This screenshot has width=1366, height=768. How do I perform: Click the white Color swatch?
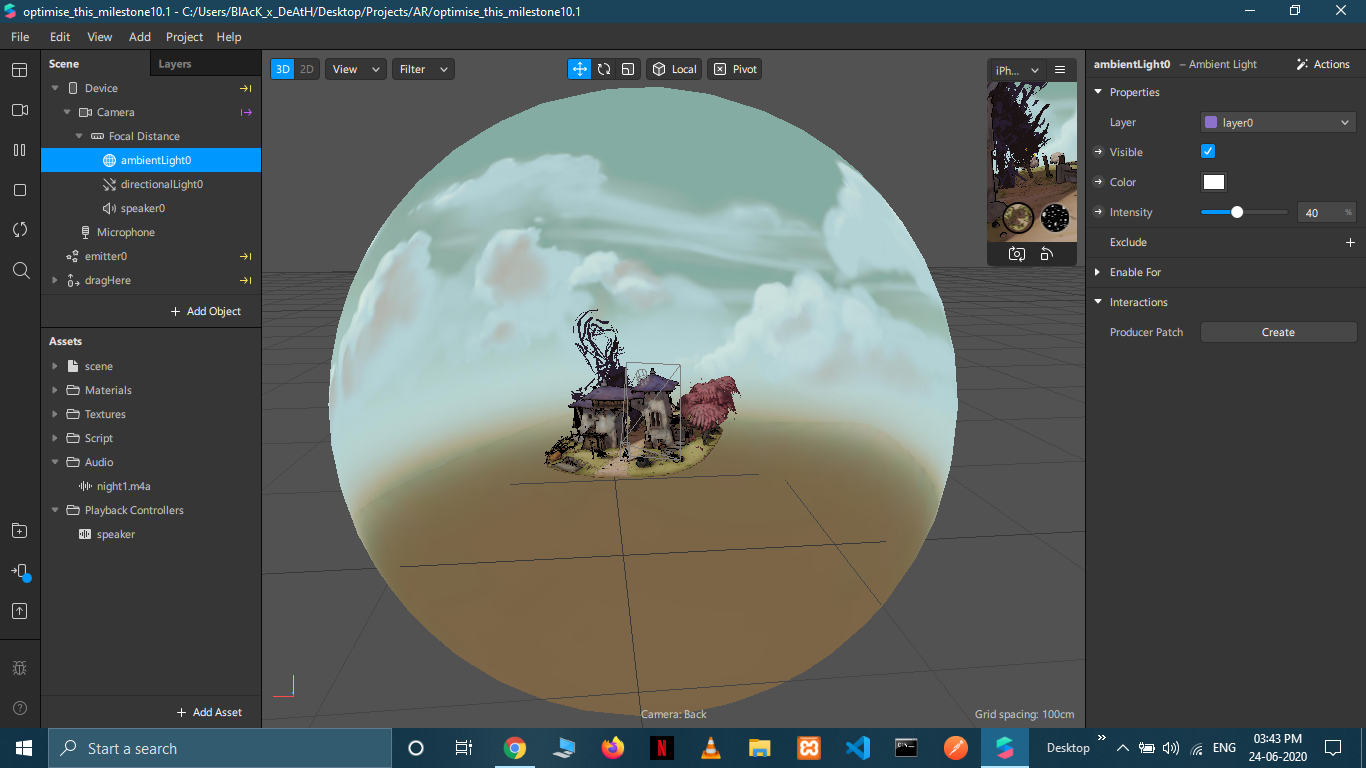point(1213,182)
